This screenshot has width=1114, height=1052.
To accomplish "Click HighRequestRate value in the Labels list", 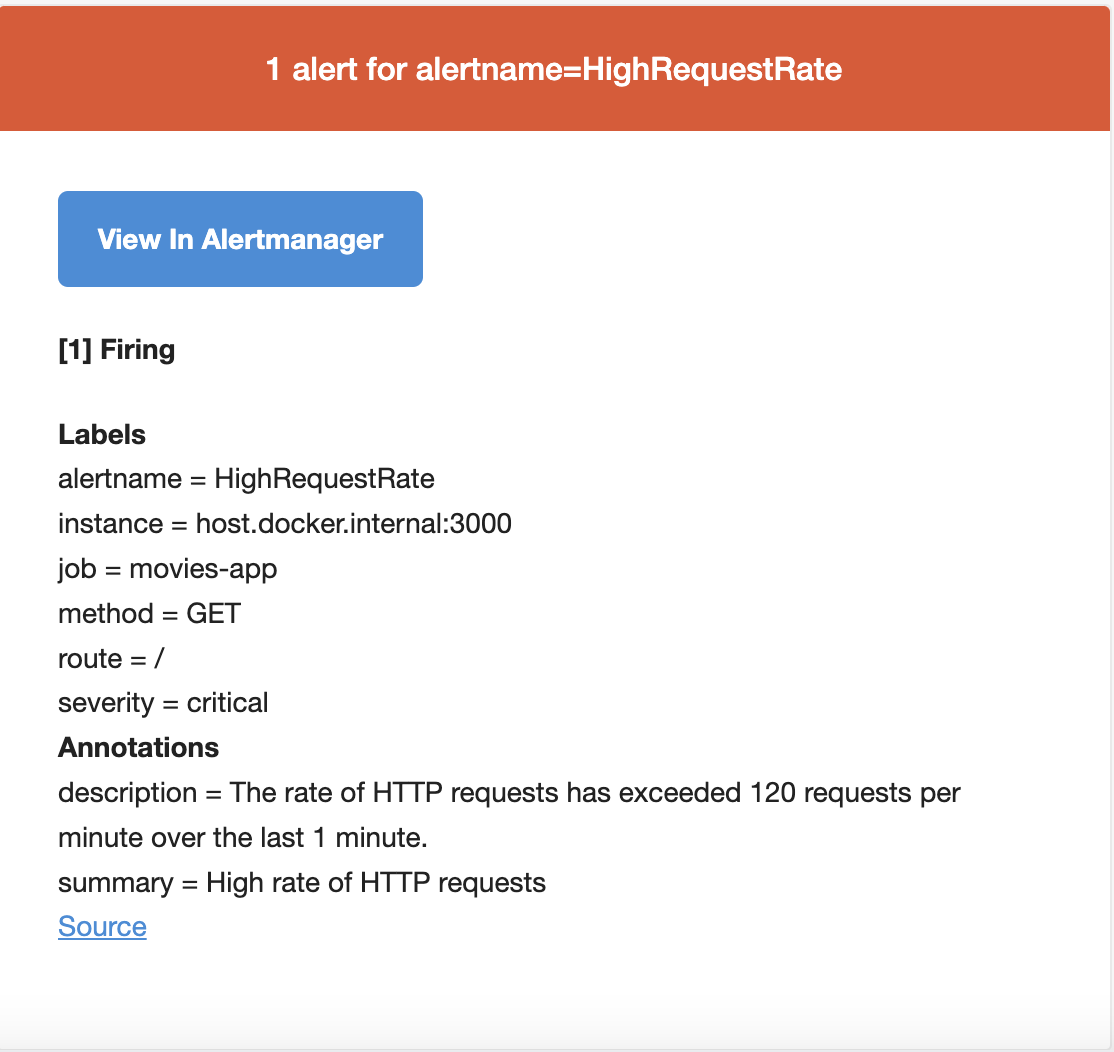I will point(325,479).
